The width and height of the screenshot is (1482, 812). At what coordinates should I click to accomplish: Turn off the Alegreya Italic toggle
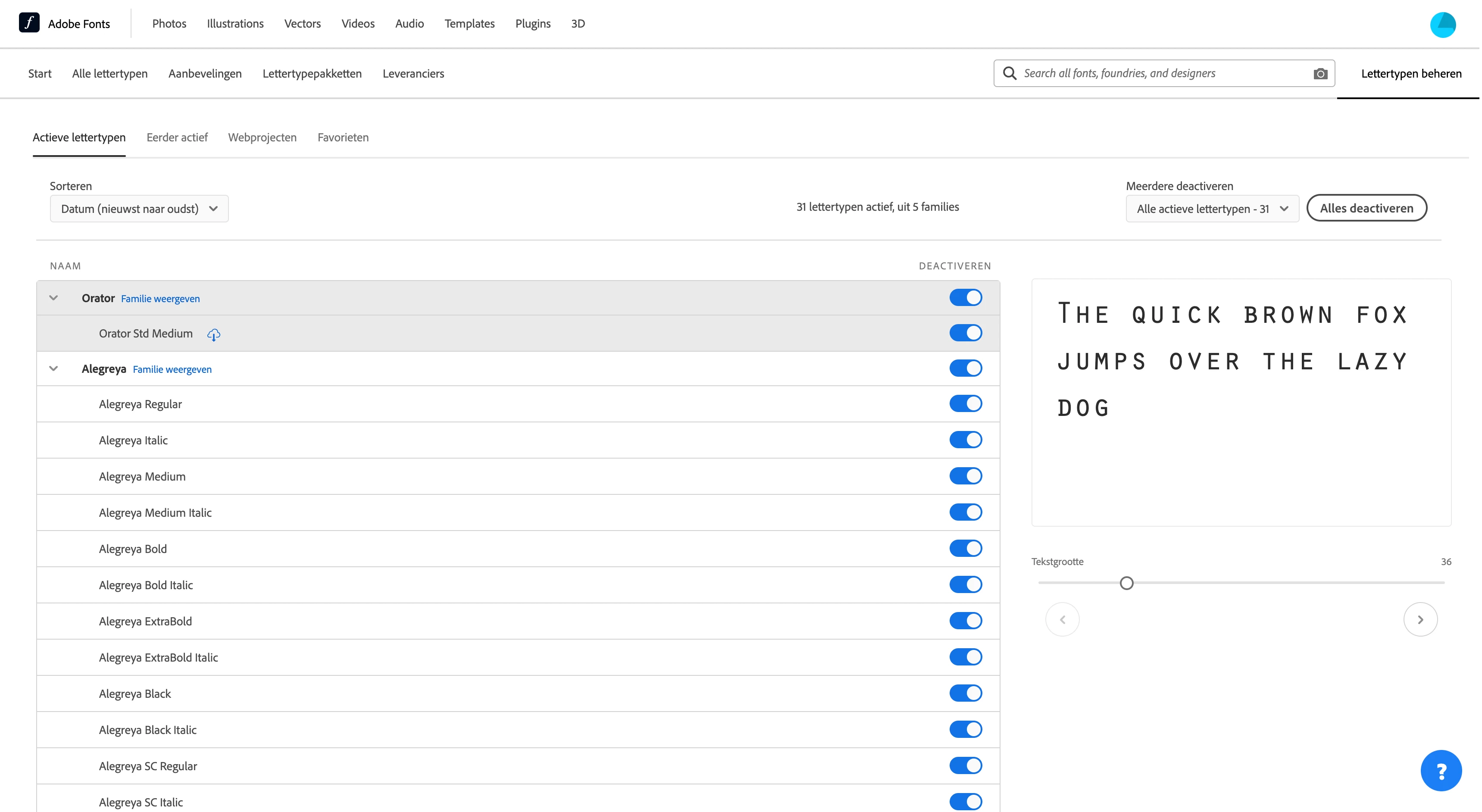point(966,440)
